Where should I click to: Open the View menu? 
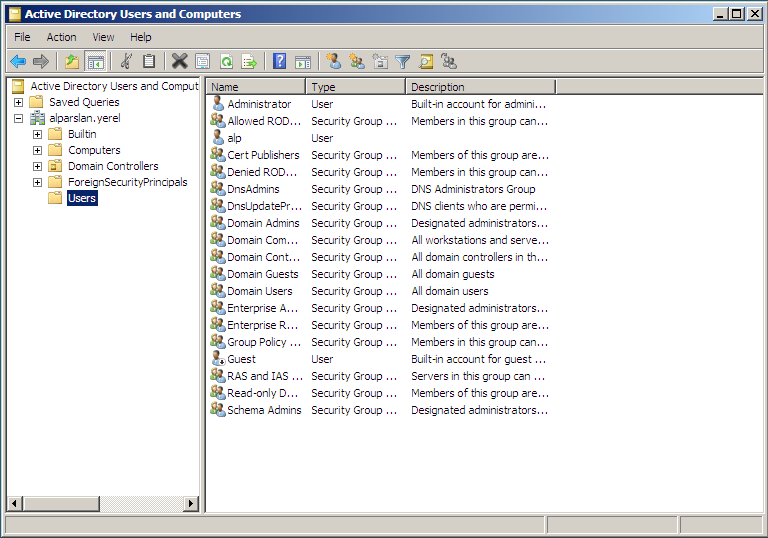(103, 37)
